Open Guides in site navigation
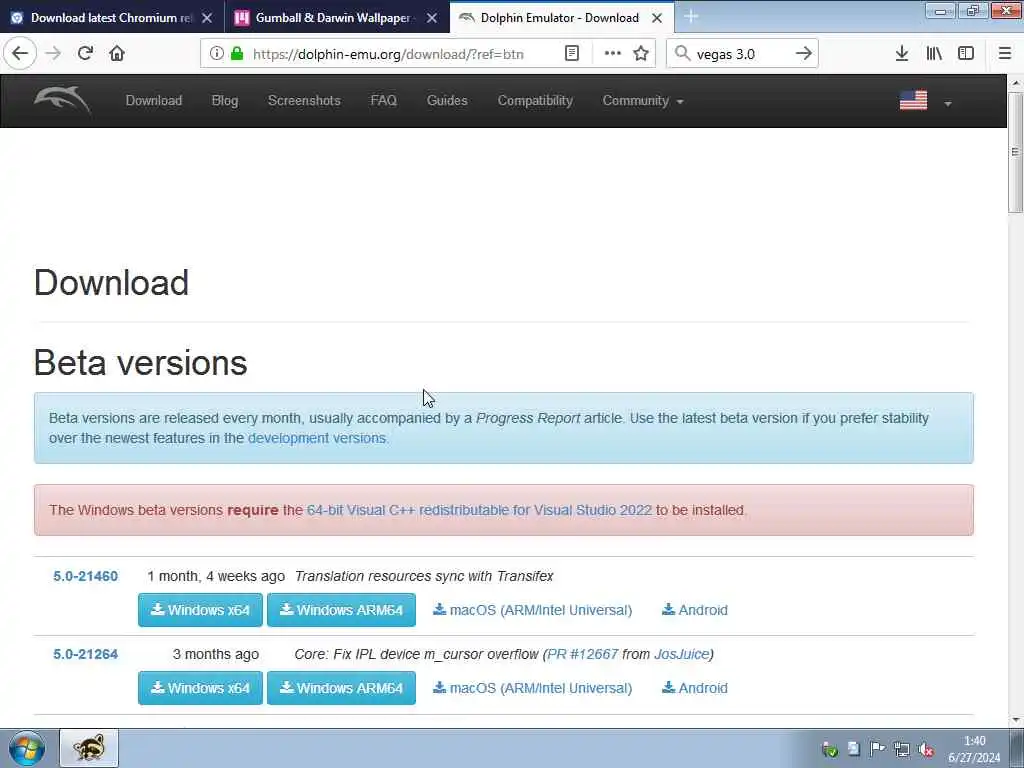The image size is (1024, 768). click(447, 101)
